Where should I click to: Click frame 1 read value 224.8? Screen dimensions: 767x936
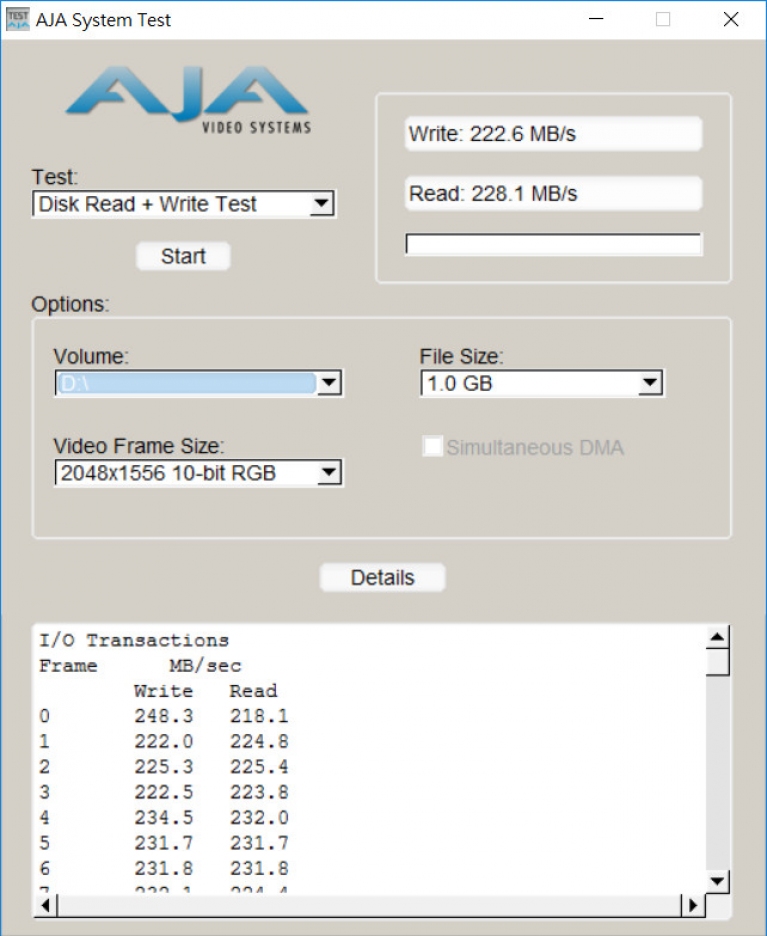tap(259, 741)
